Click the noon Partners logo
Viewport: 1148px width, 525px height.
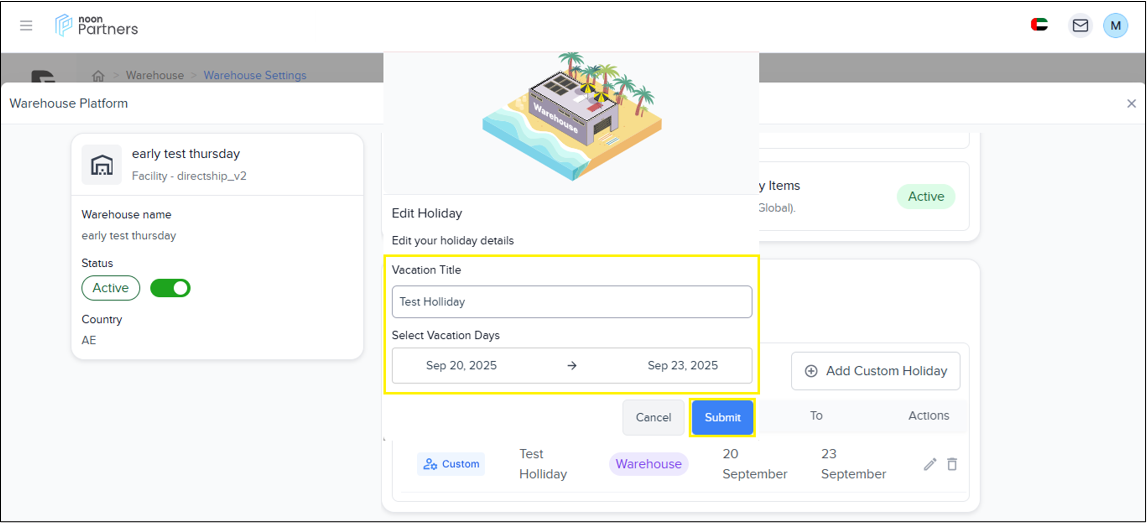97,25
